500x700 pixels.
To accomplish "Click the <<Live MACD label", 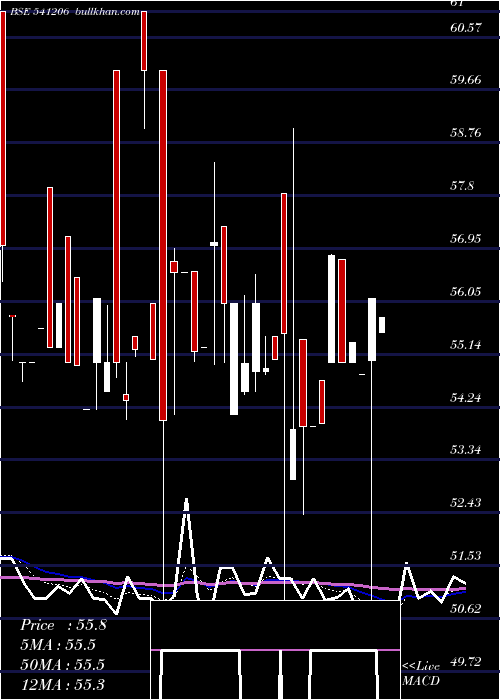I will coord(421,673).
